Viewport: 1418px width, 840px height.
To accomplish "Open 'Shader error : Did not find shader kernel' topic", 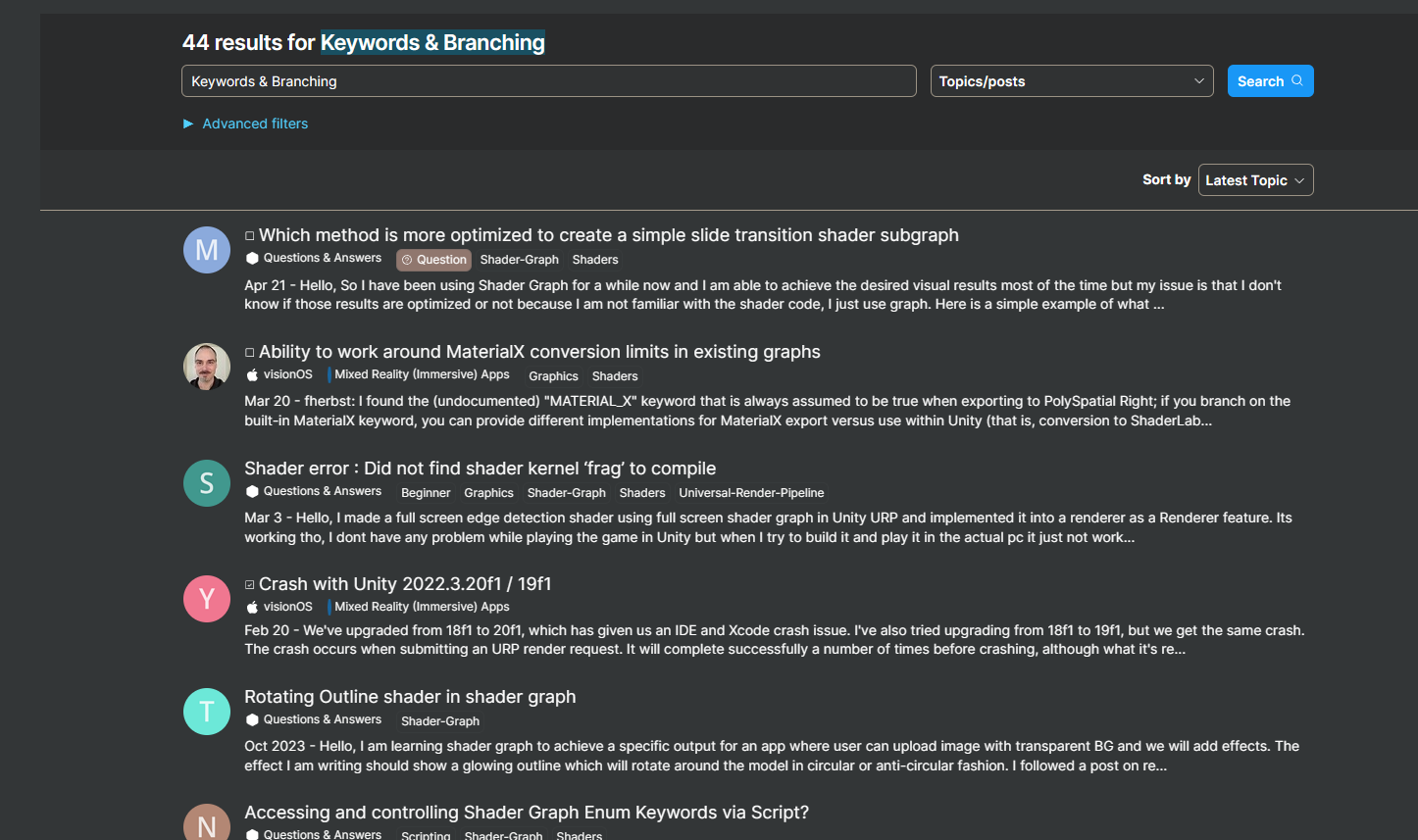I will point(480,469).
